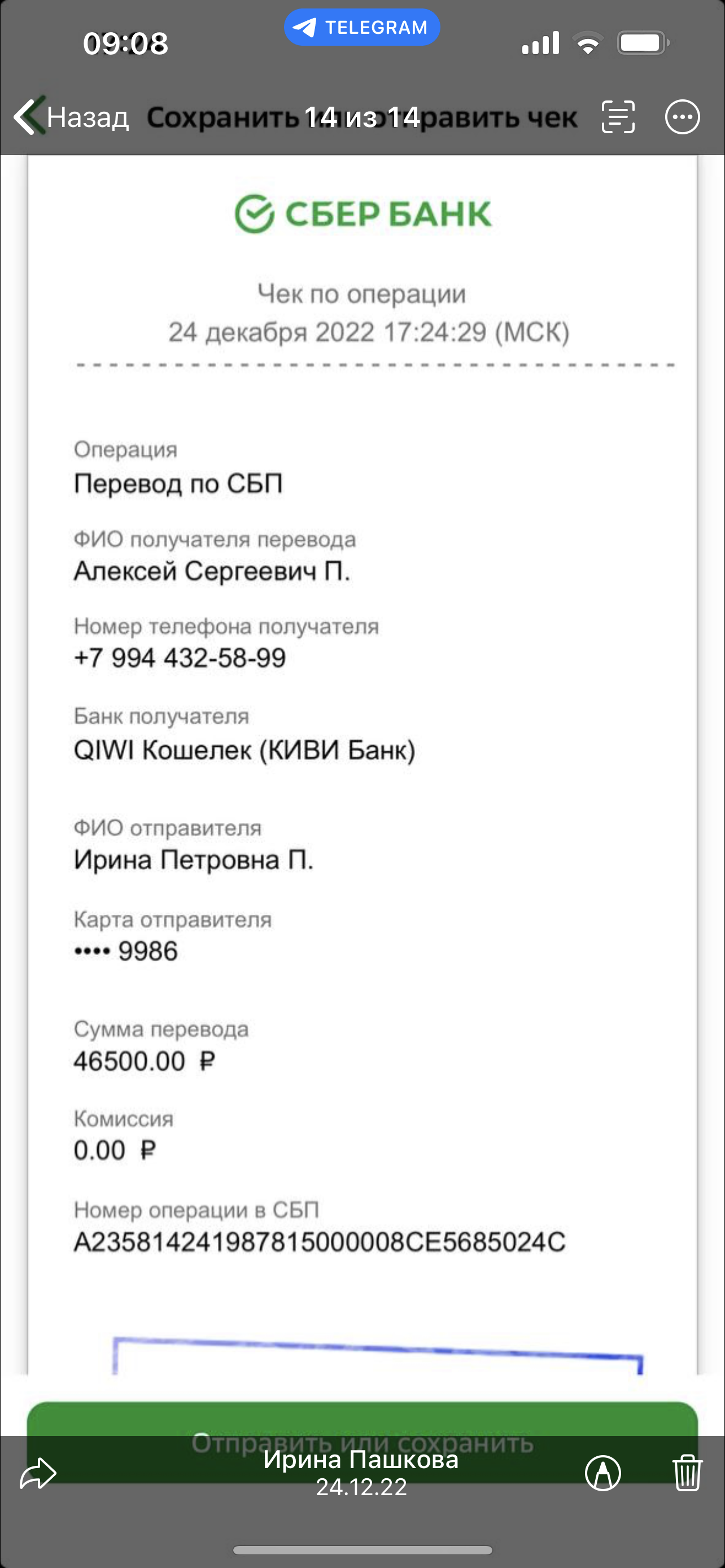Tap the sender name Ирина Пашкова caption

click(x=361, y=1459)
